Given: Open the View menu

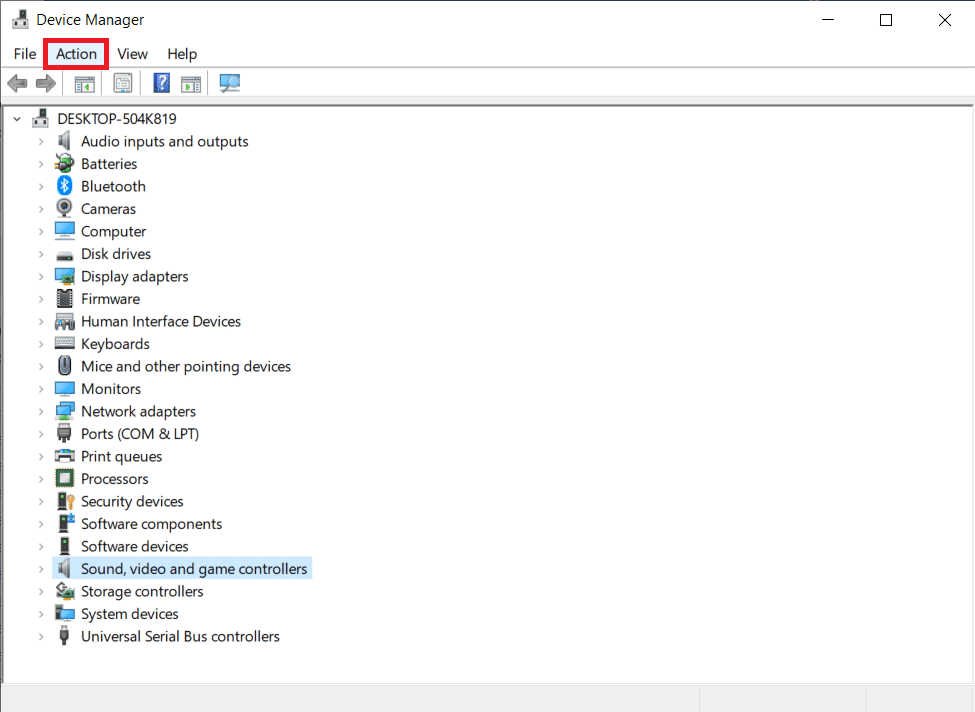Looking at the screenshot, I should (x=132, y=54).
